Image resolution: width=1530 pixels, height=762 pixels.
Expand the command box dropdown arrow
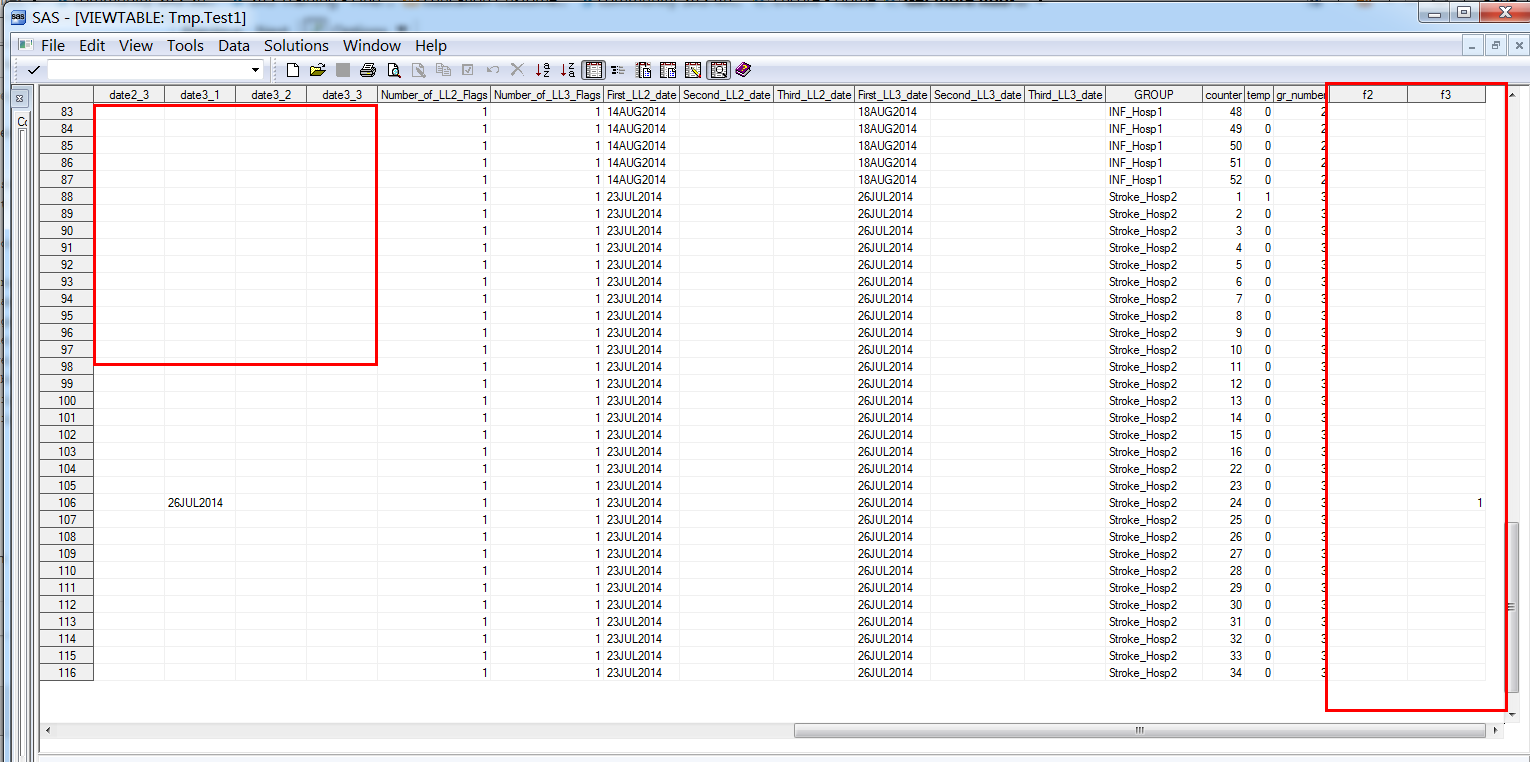click(x=255, y=70)
